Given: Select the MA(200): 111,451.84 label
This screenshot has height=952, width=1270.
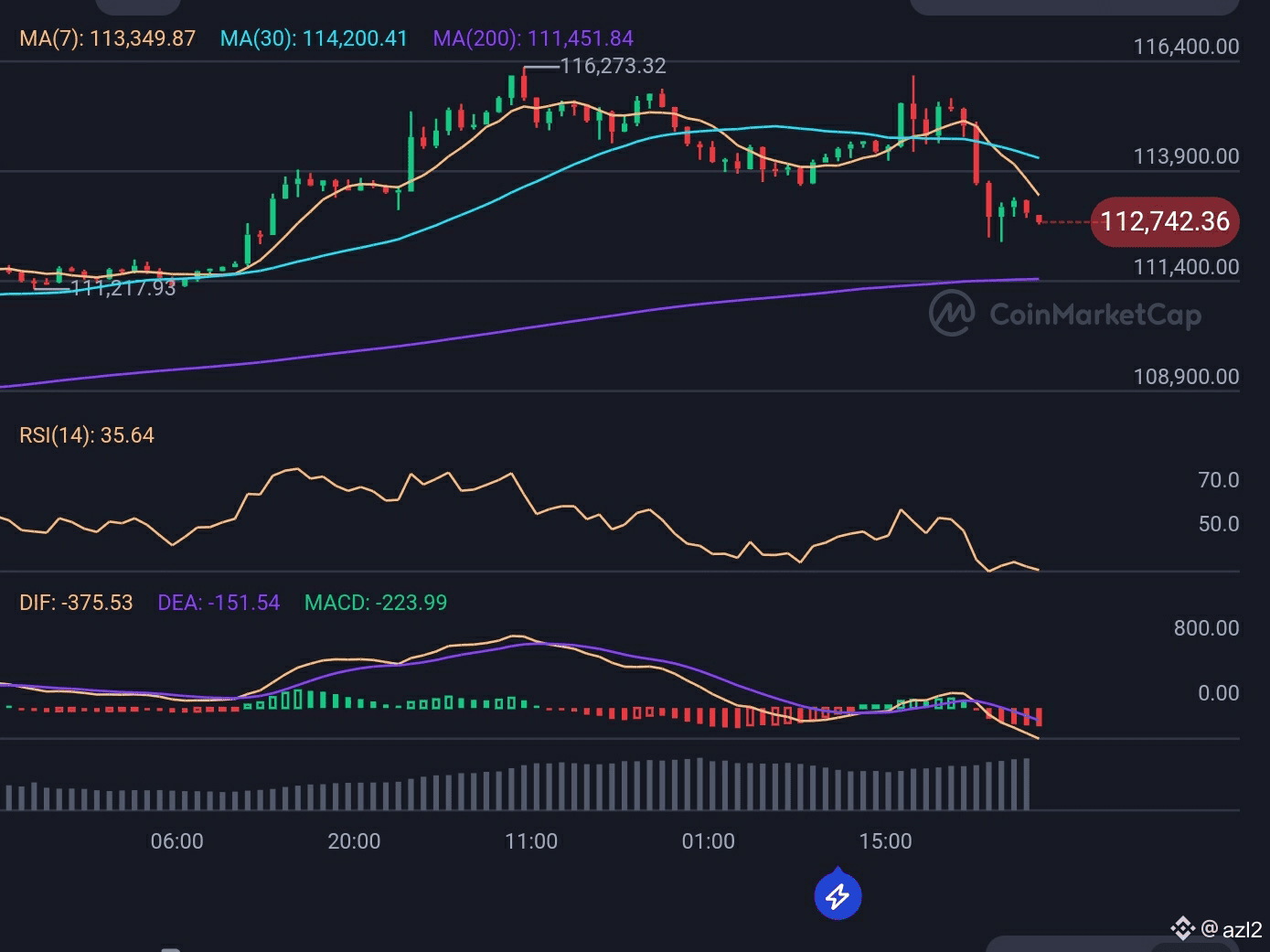Looking at the screenshot, I should [533, 38].
